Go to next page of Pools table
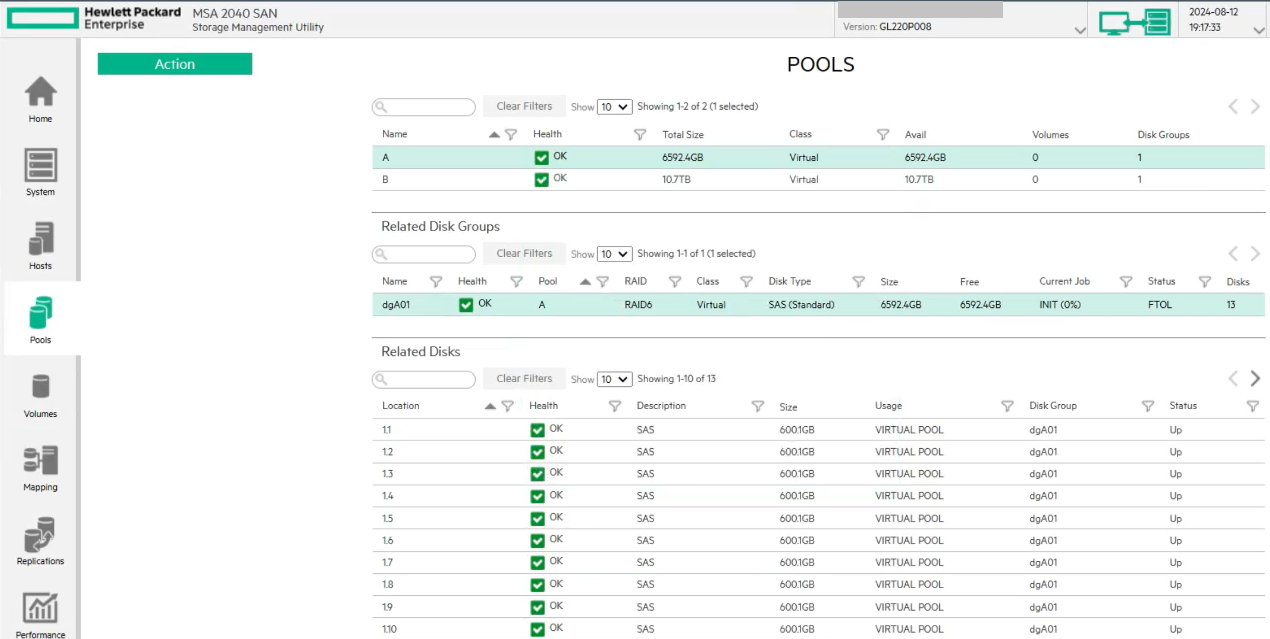The image size is (1270, 639). pyautogui.click(x=1255, y=106)
